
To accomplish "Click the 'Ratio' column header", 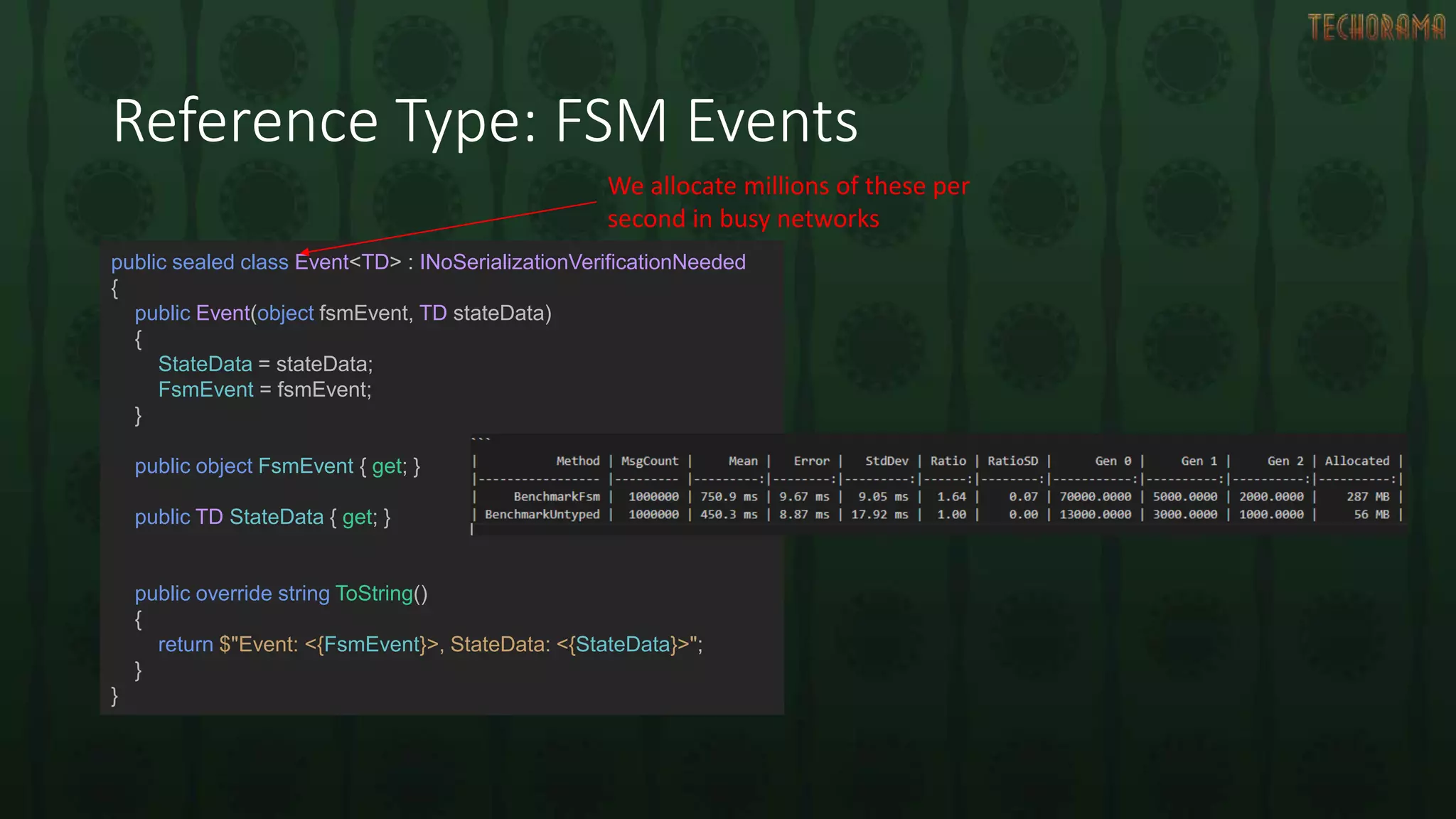I will pyautogui.click(x=948, y=461).
